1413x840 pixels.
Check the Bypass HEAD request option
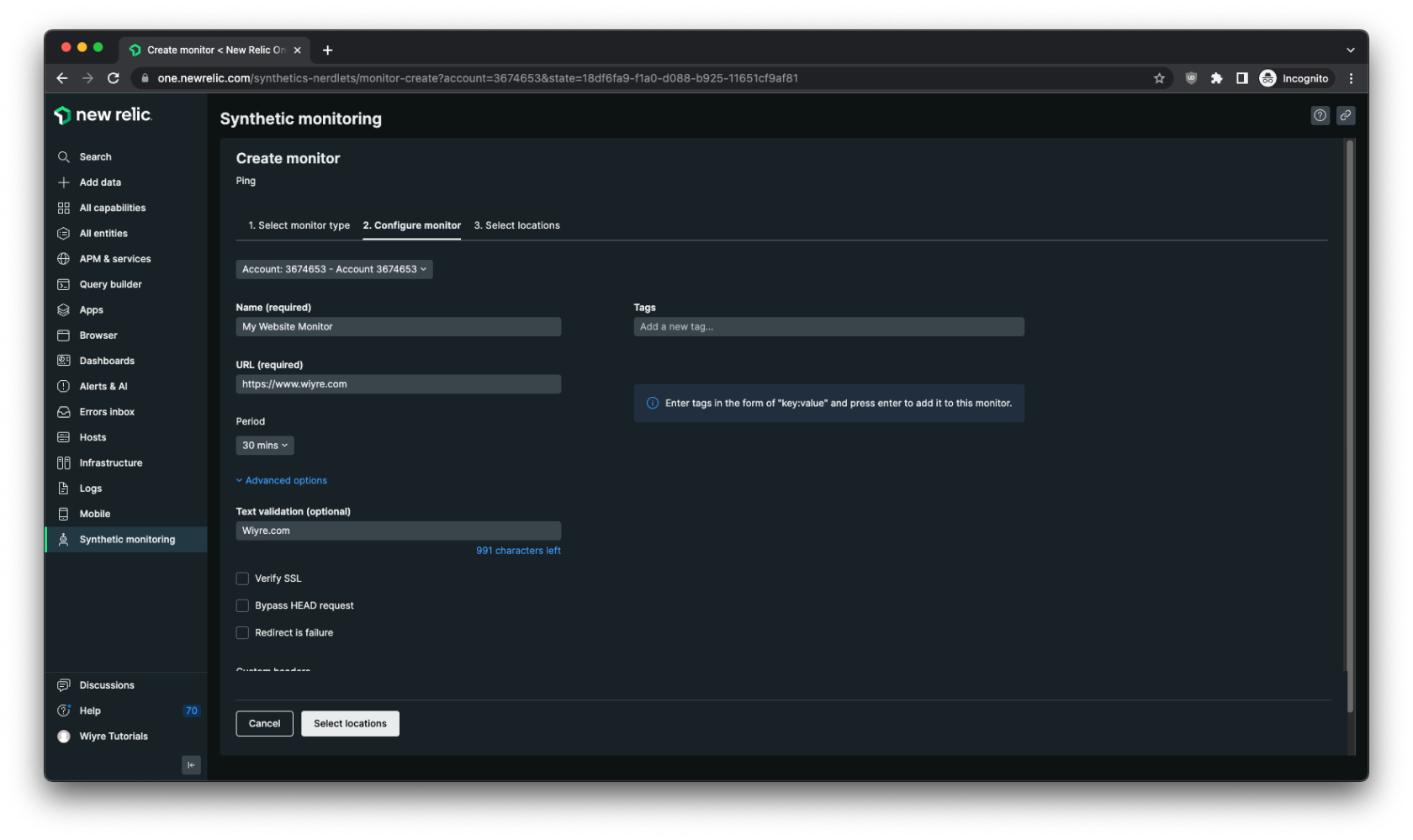pyautogui.click(x=242, y=605)
